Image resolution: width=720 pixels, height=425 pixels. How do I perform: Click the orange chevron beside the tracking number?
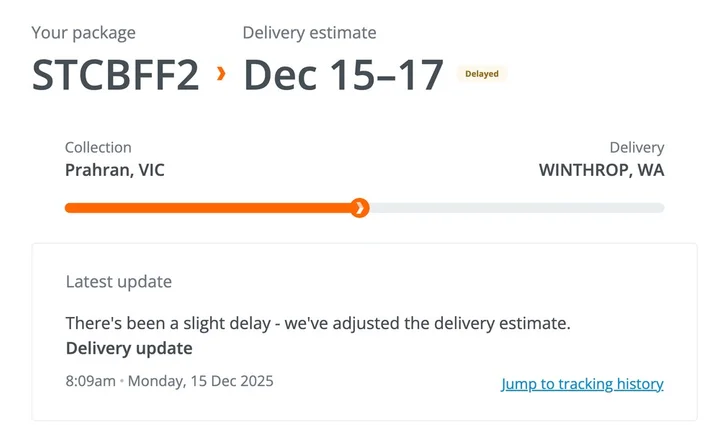(221, 74)
